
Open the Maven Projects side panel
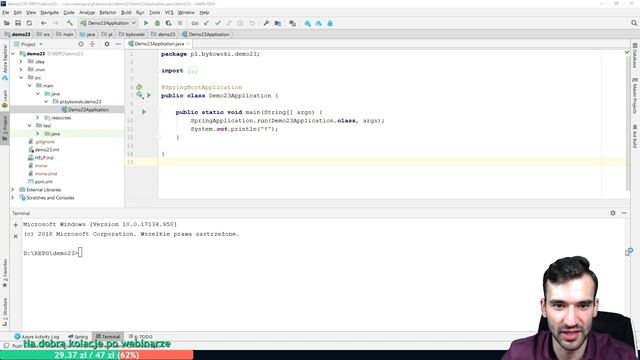click(x=635, y=96)
